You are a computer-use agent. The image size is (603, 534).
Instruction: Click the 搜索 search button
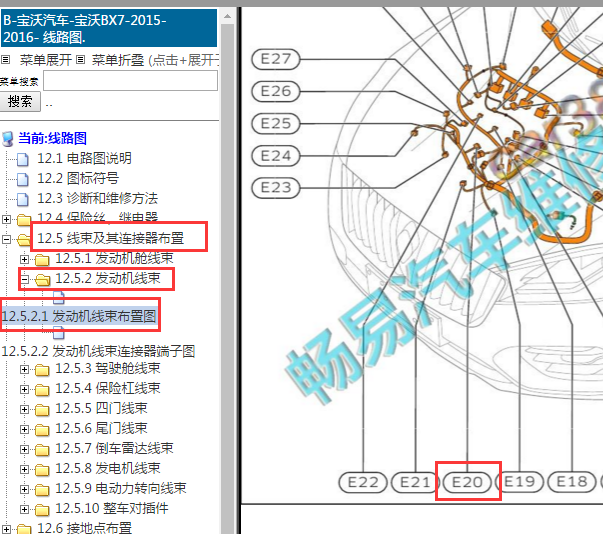click(20, 101)
